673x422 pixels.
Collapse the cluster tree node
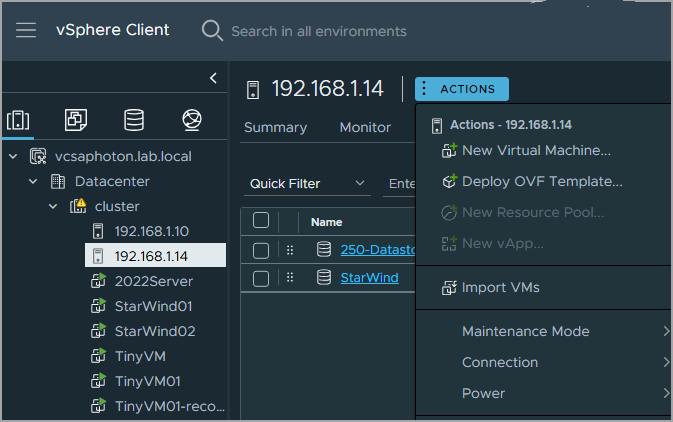(53, 206)
